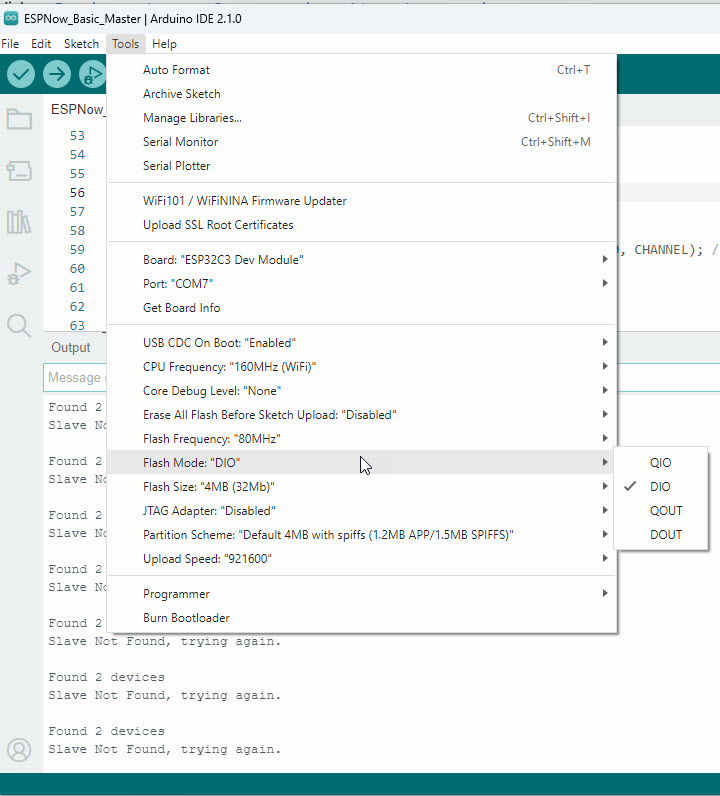Open the File menu
The width and height of the screenshot is (720, 796).
tap(10, 44)
